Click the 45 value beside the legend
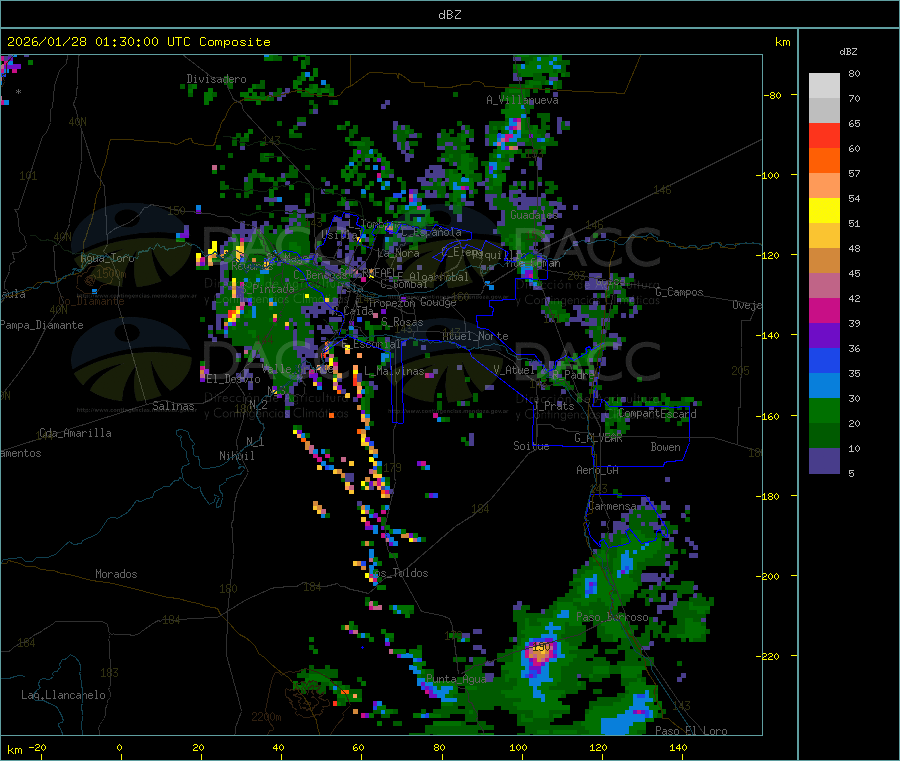Screen dimensions: 900x761 pos(854,273)
